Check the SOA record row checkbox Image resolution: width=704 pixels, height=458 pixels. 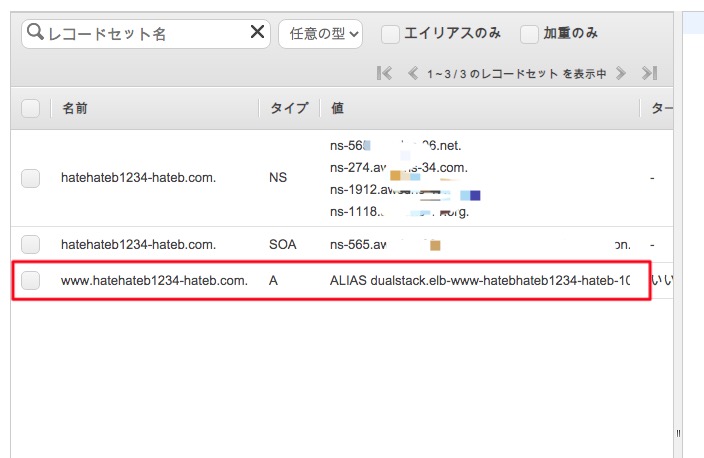click(x=31, y=245)
